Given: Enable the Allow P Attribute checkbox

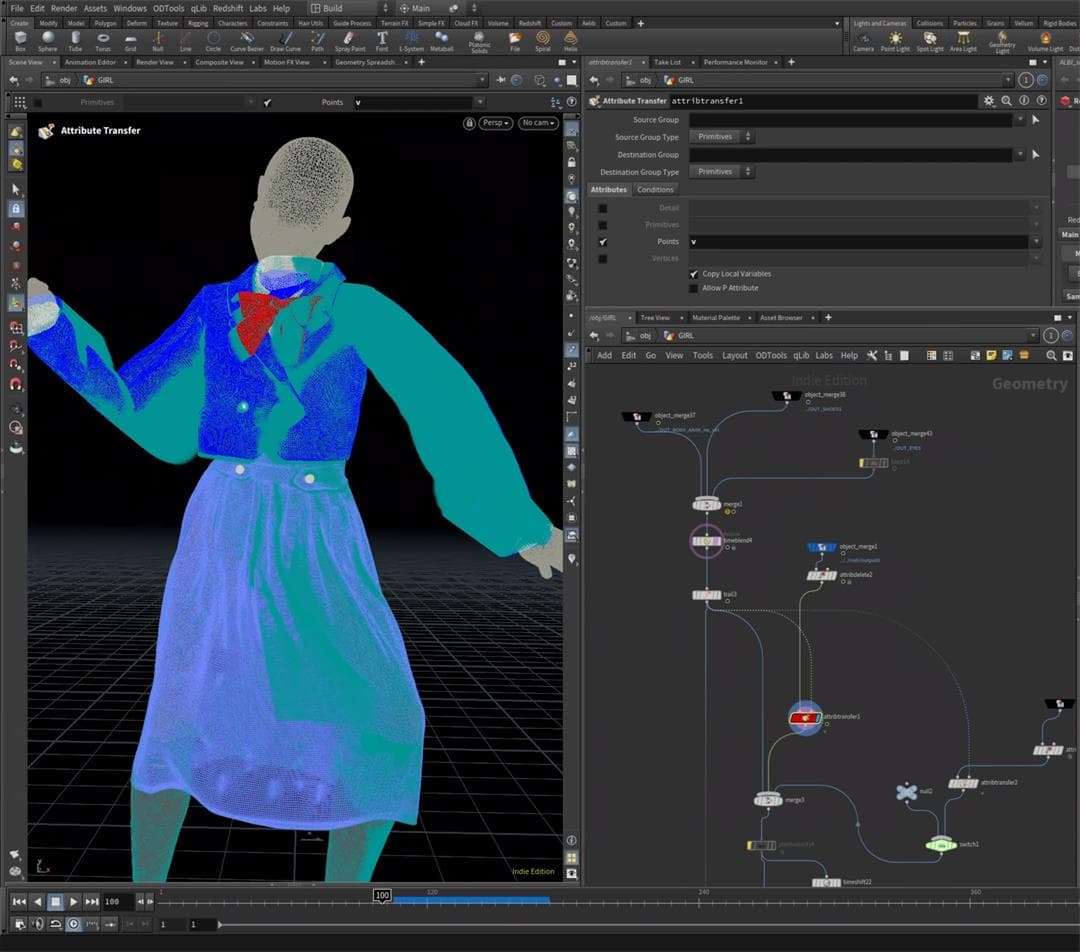Looking at the screenshot, I should pyautogui.click(x=694, y=288).
